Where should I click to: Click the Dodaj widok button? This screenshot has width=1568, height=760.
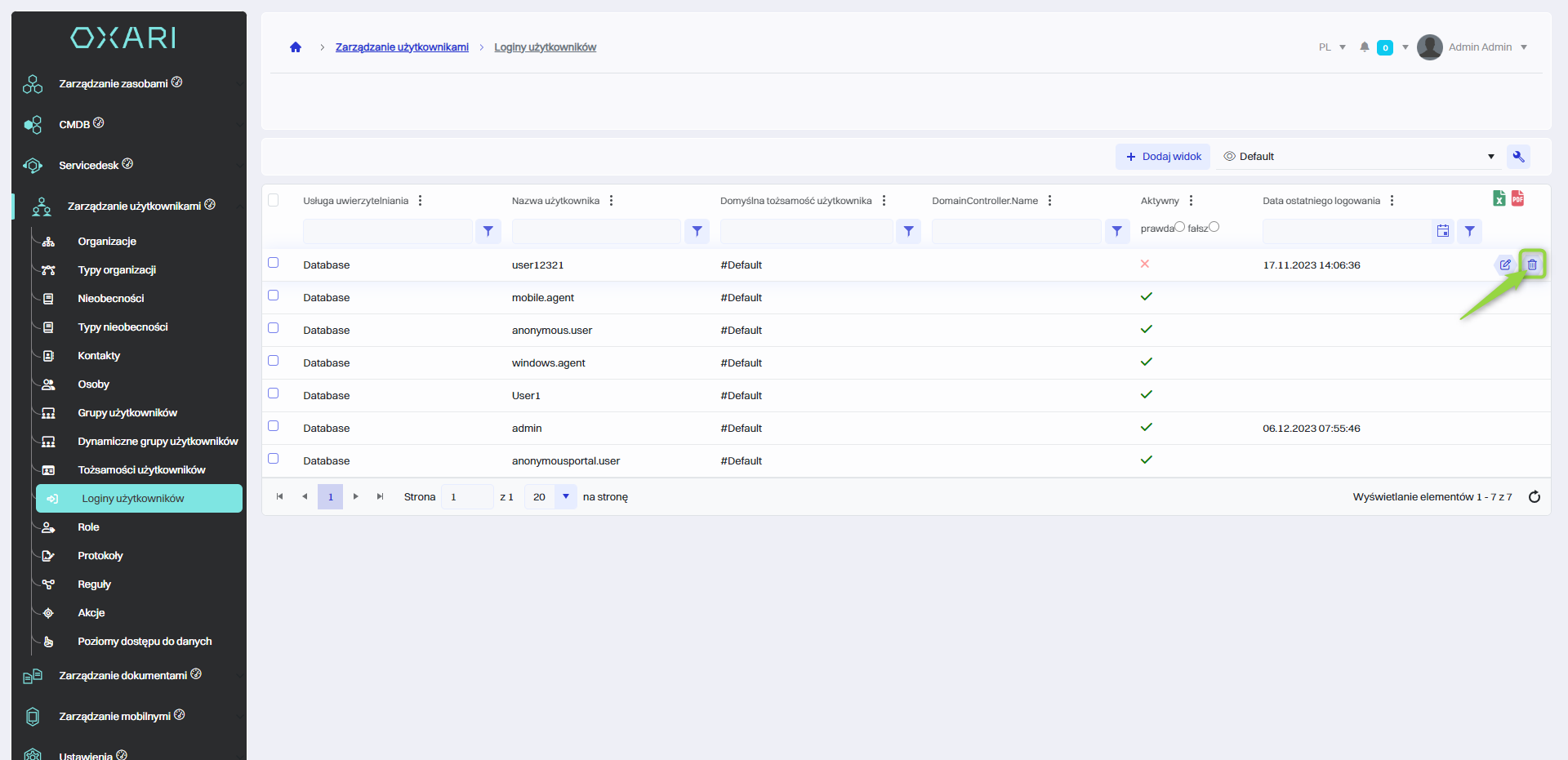pyautogui.click(x=1163, y=157)
